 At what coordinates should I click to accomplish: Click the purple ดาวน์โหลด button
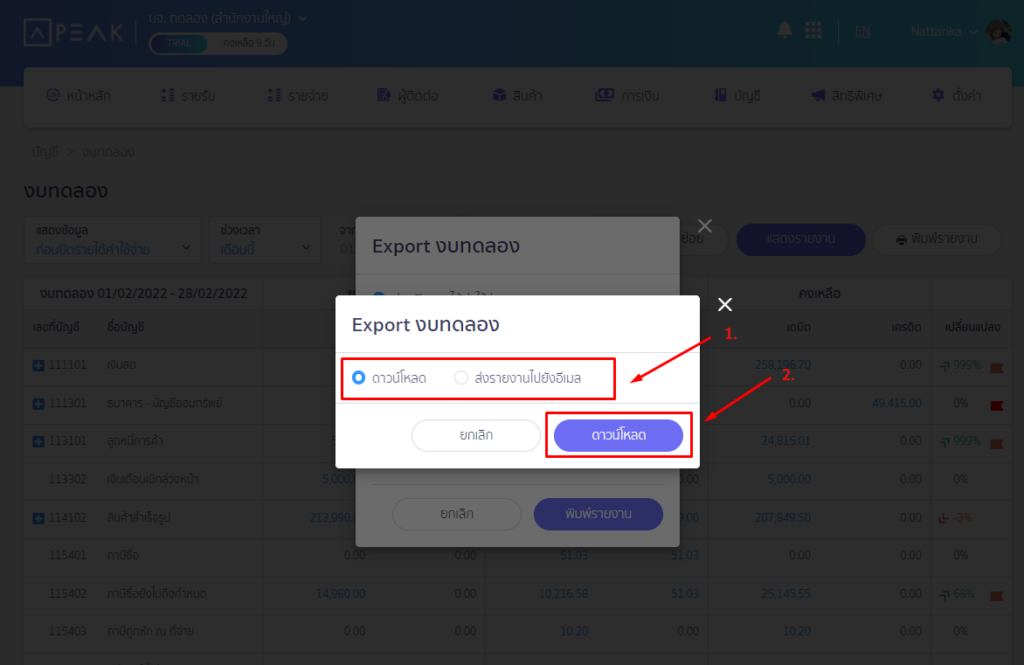click(x=618, y=435)
